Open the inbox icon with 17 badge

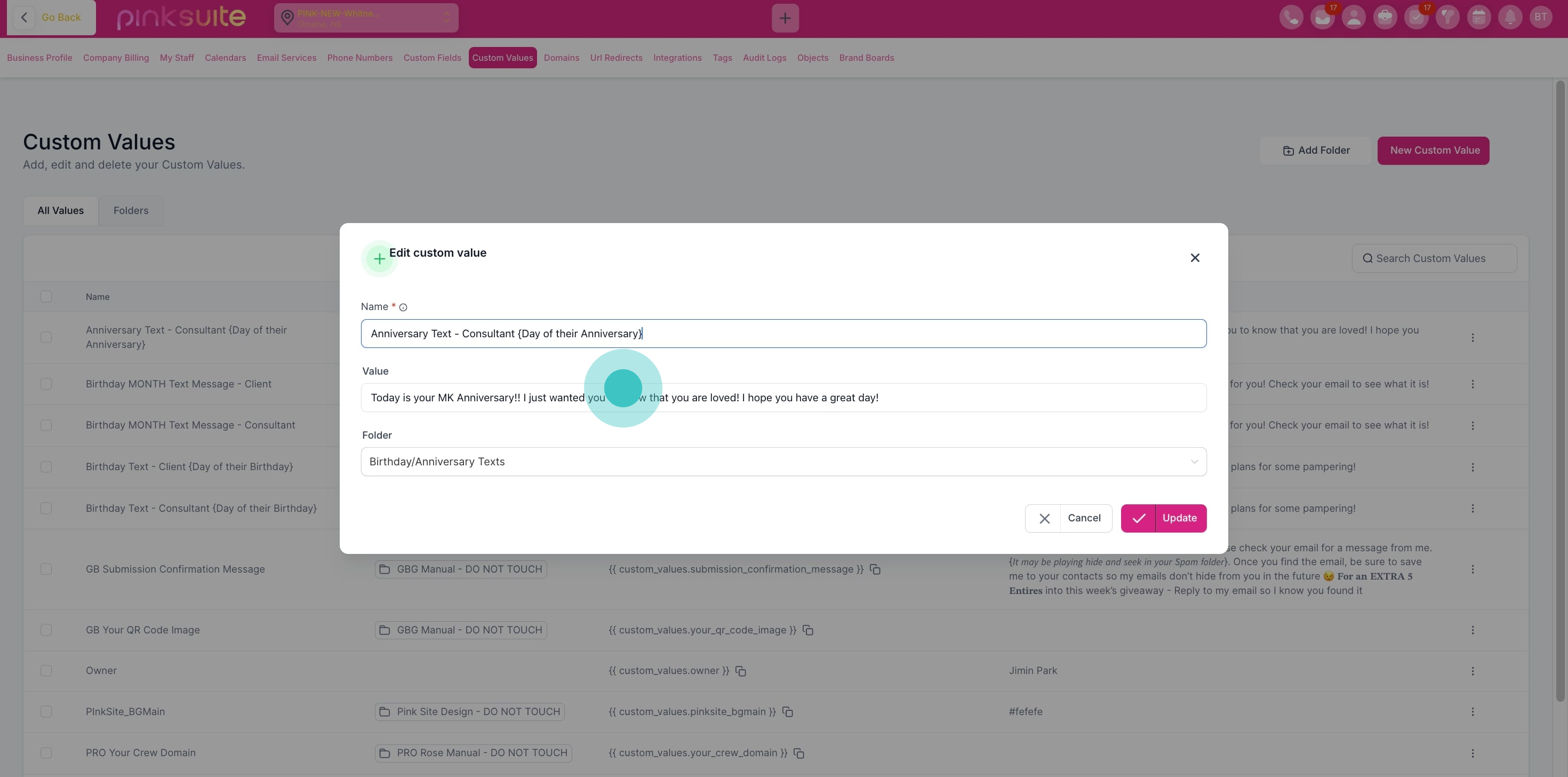(1322, 17)
